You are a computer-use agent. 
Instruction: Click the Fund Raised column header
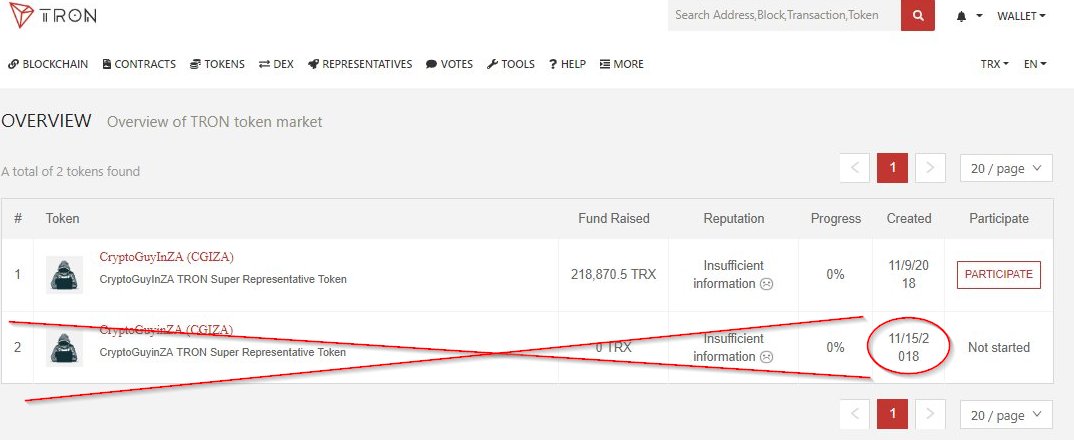pos(614,219)
